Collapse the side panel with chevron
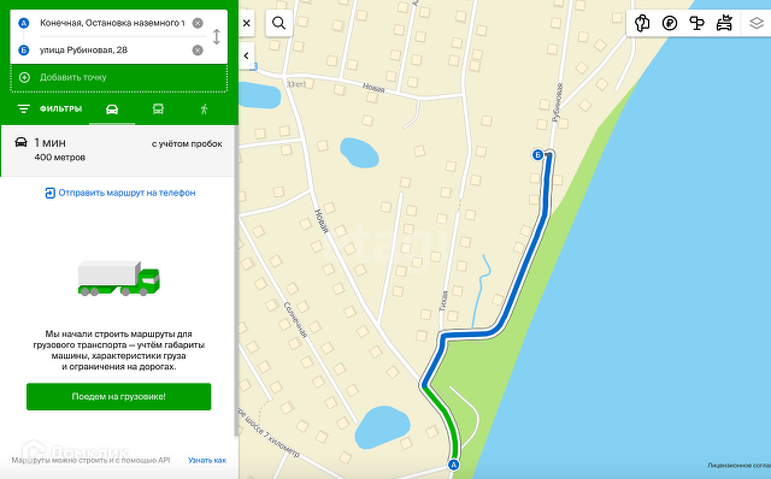The height and width of the screenshot is (479, 771). pyautogui.click(x=246, y=56)
